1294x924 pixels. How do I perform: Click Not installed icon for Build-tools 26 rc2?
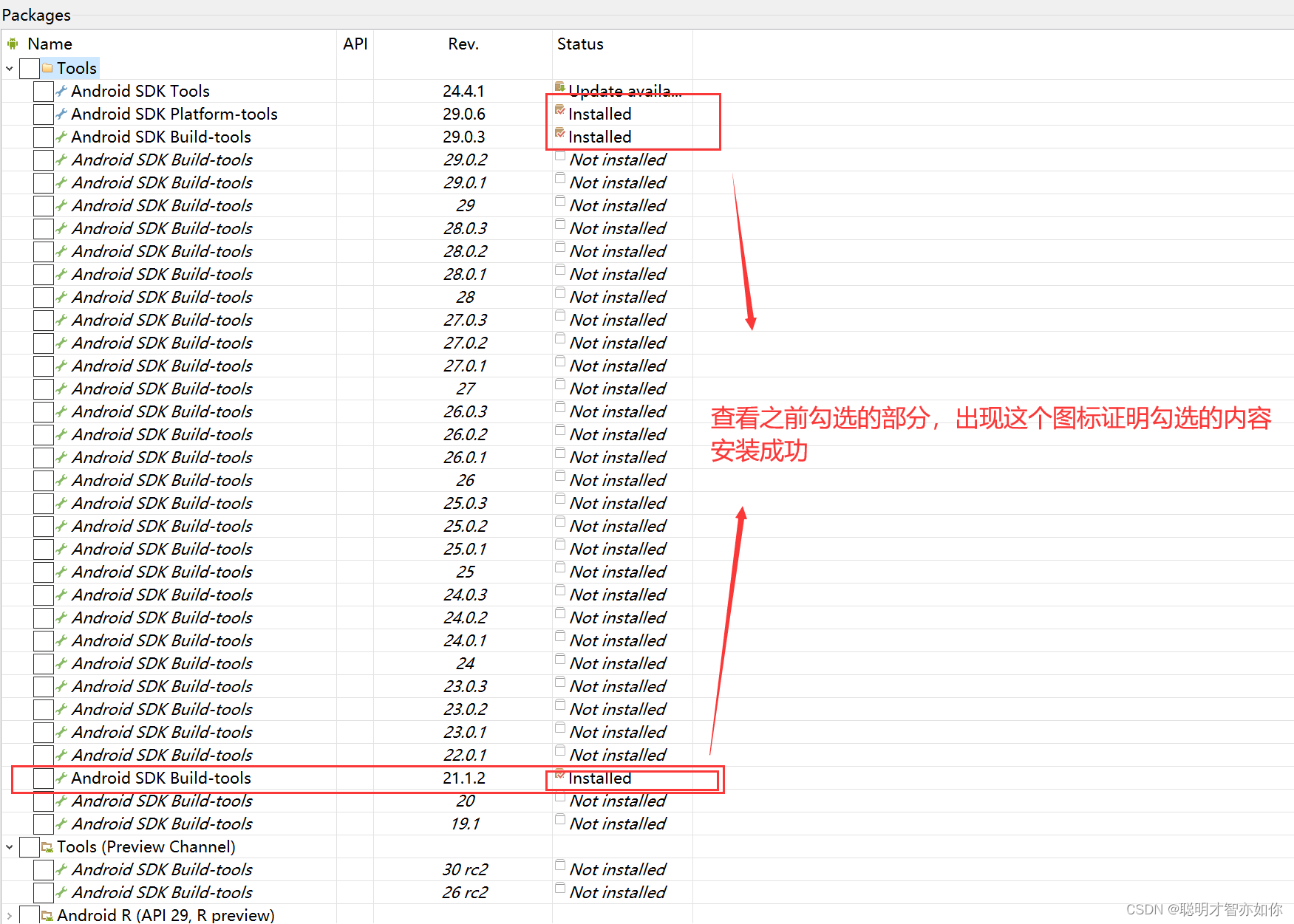560,889
